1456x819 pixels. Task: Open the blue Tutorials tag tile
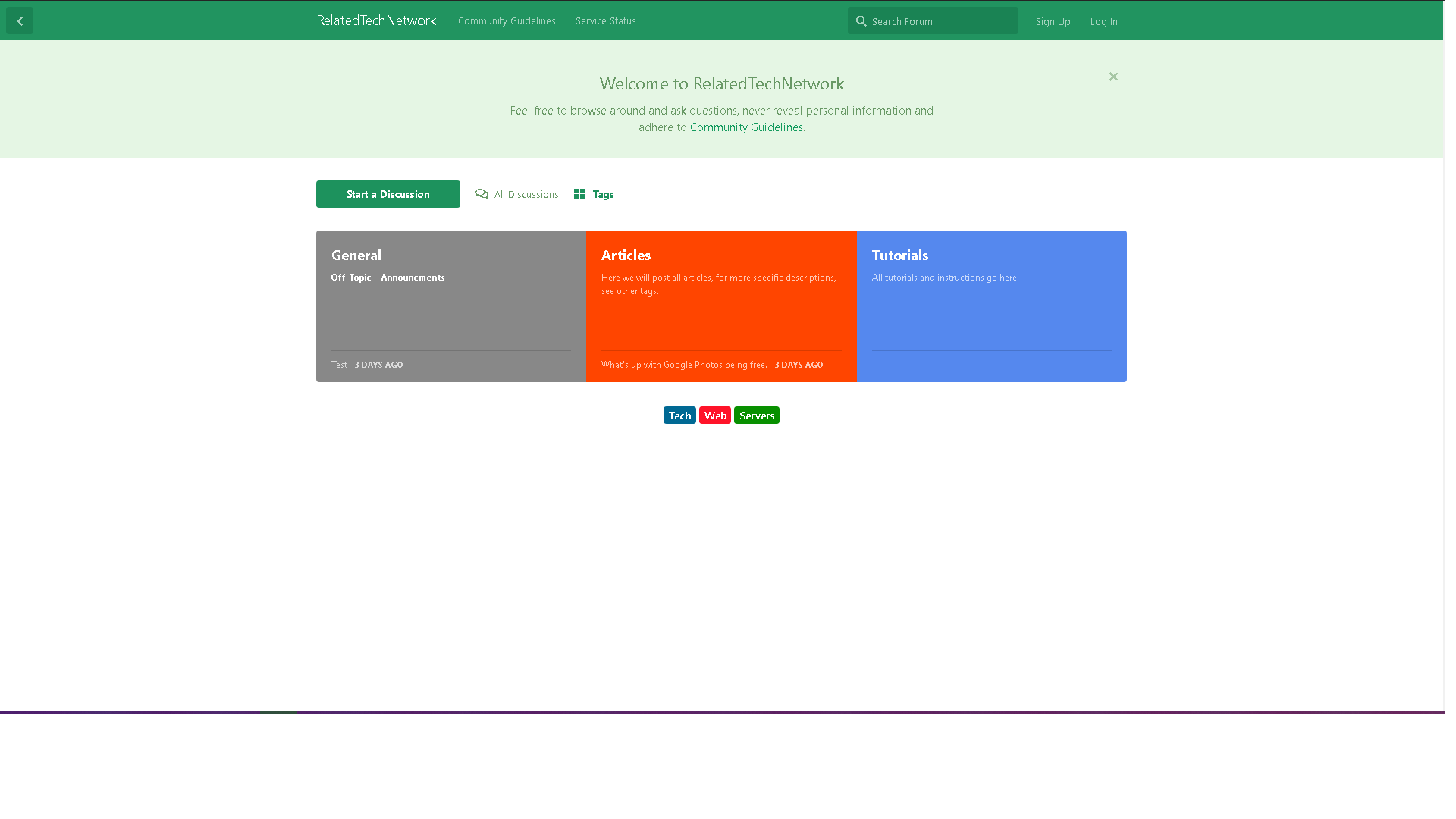(x=899, y=256)
